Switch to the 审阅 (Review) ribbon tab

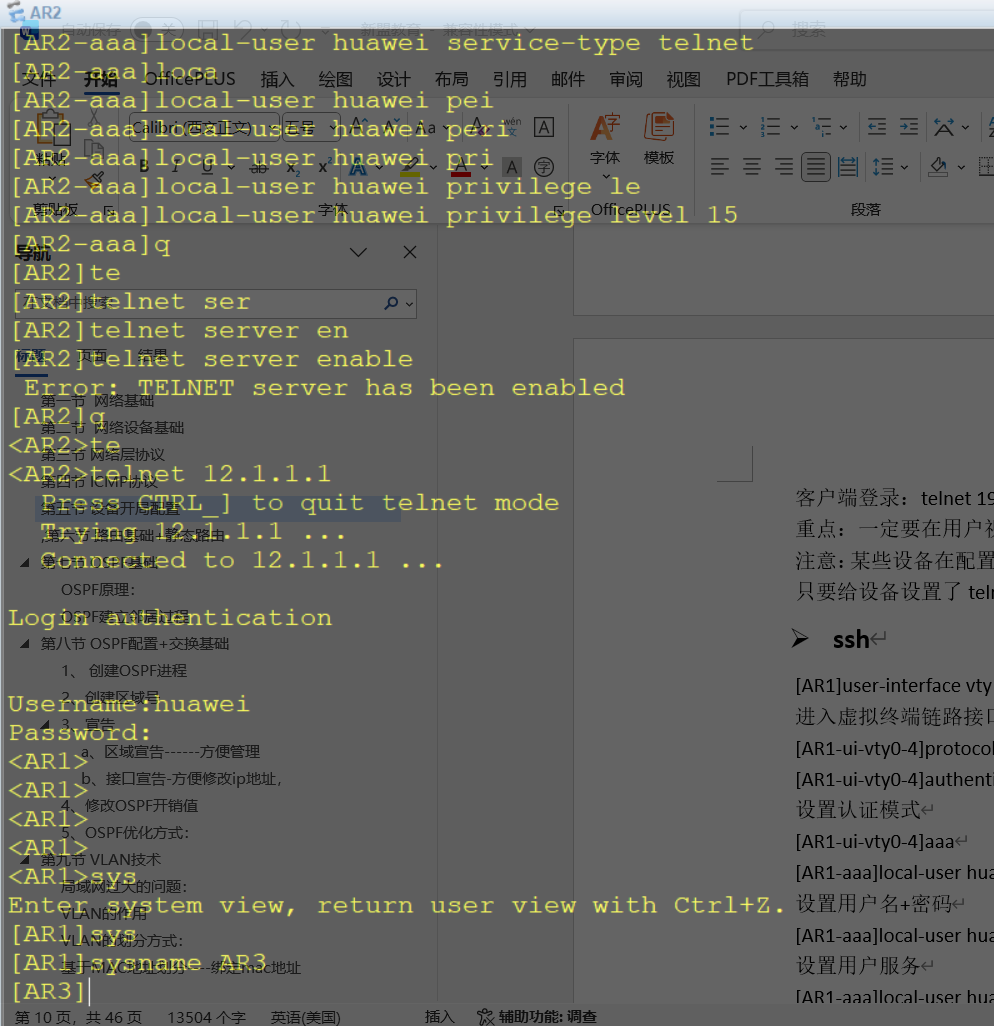tap(626, 80)
